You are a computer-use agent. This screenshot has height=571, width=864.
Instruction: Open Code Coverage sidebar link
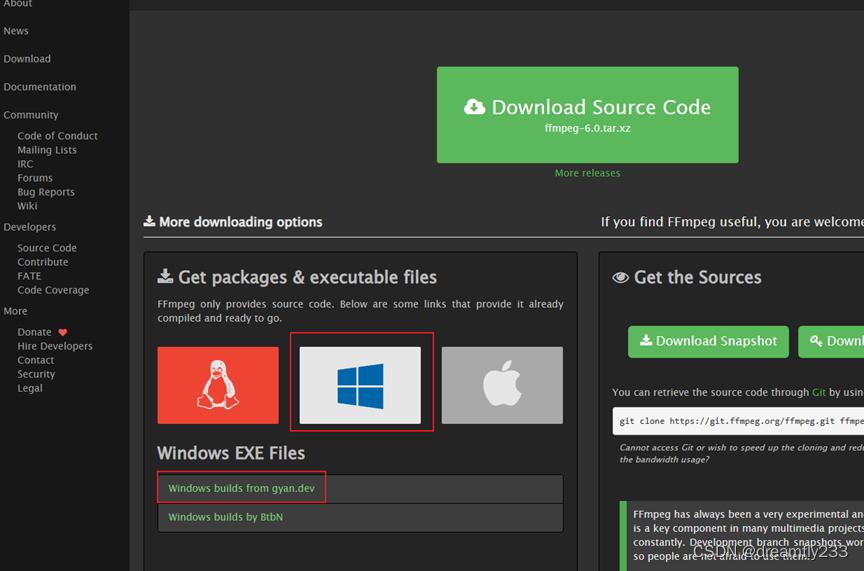point(53,290)
